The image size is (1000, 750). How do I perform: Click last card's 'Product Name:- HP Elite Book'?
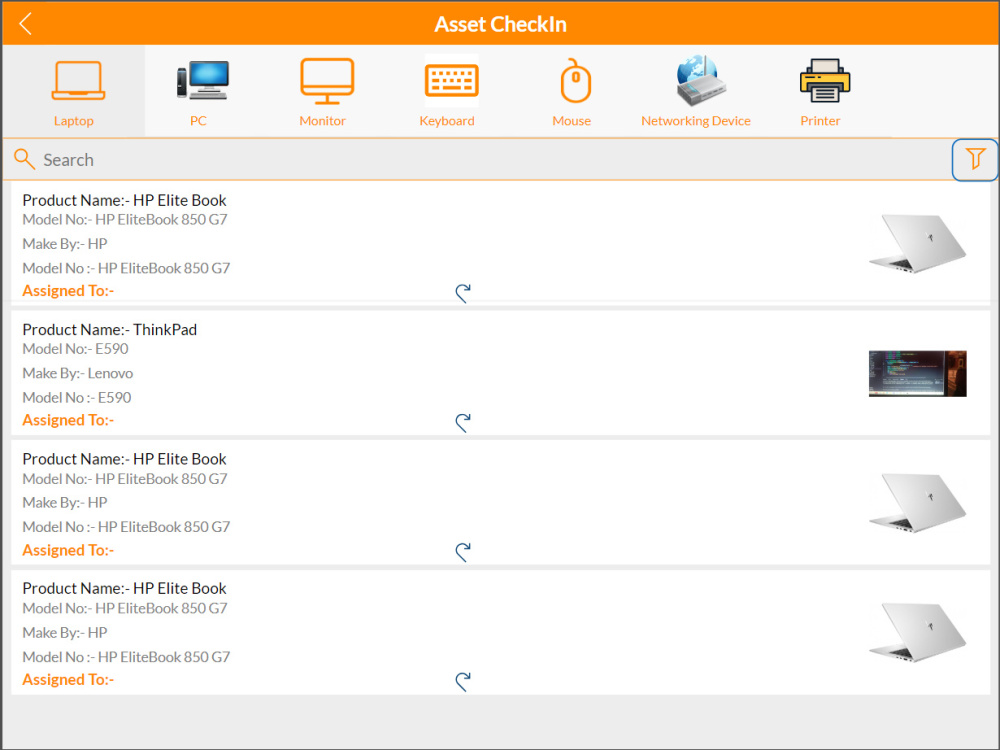coord(124,588)
